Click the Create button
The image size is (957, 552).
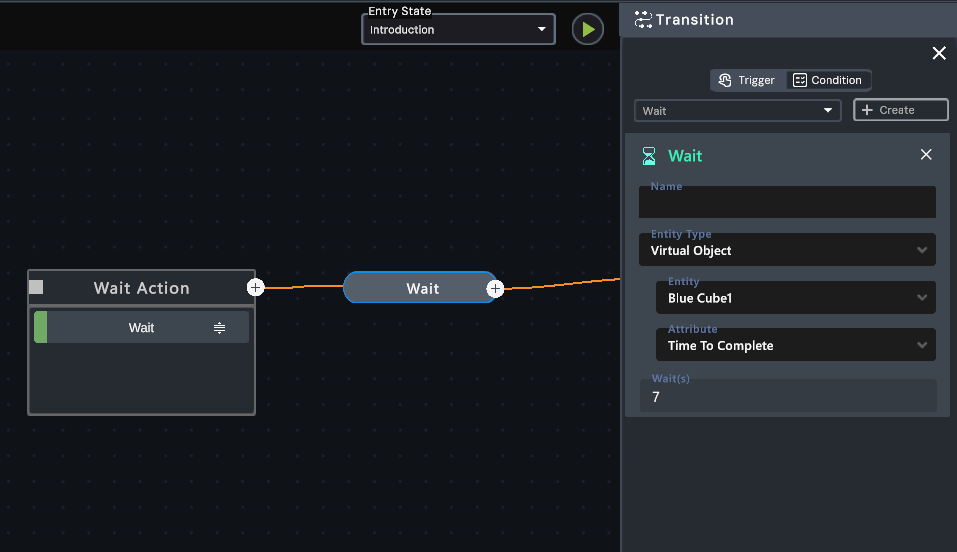pos(900,110)
